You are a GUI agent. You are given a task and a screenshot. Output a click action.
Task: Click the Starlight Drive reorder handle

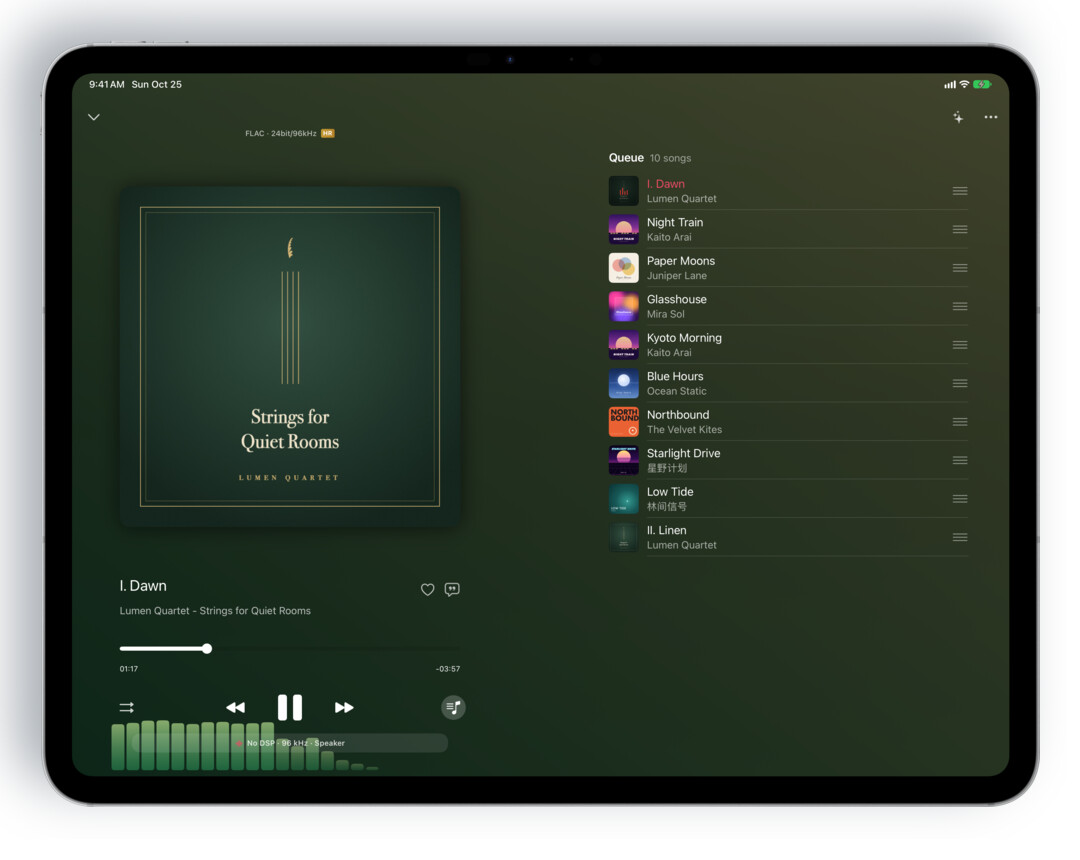960,461
